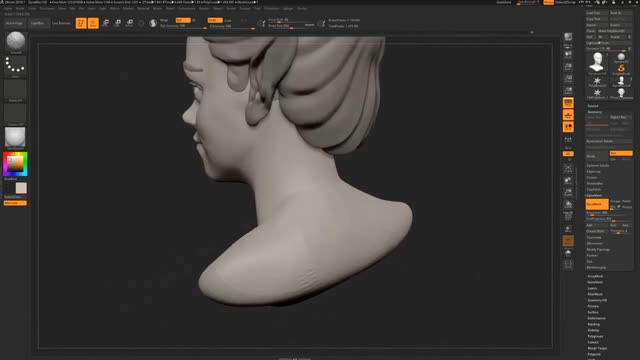Click the Ghost transparency icon
Screen dimensions: 640x360
coord(568,241)
